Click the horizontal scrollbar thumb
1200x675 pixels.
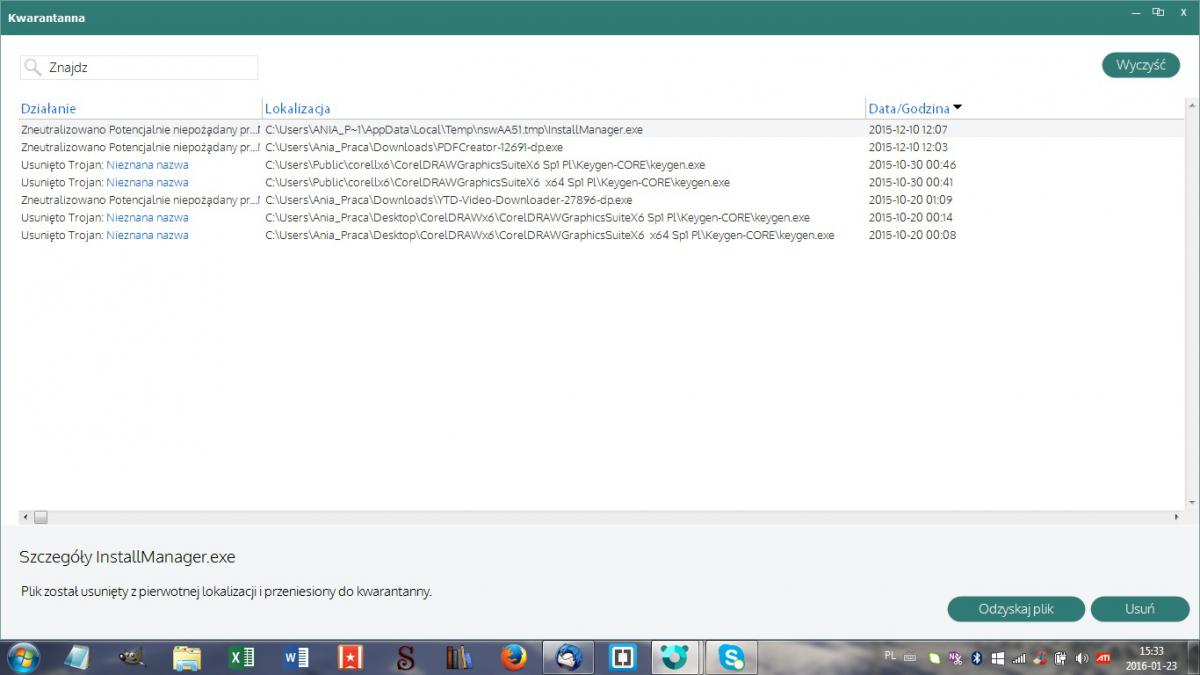(41, 517)
